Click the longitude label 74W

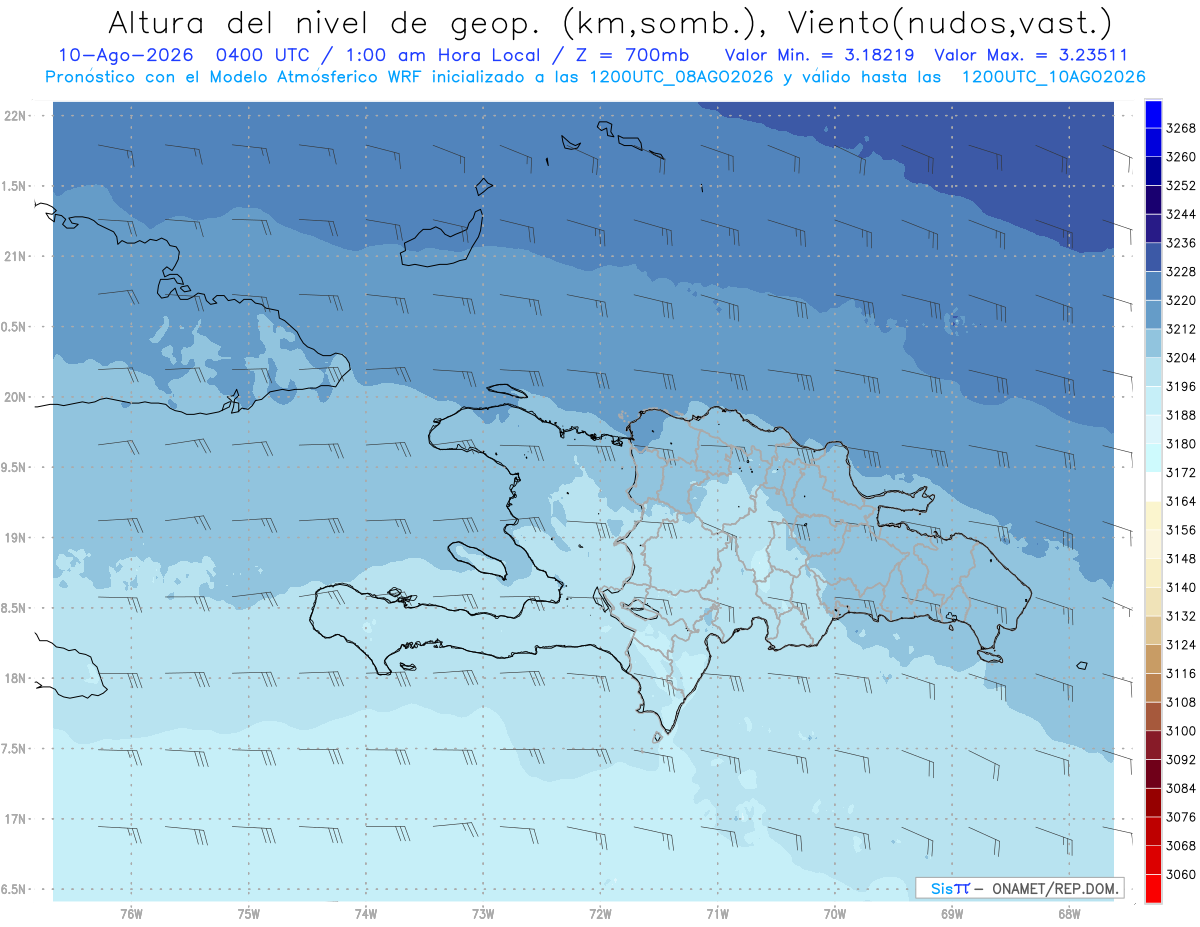tap(366, 912)
